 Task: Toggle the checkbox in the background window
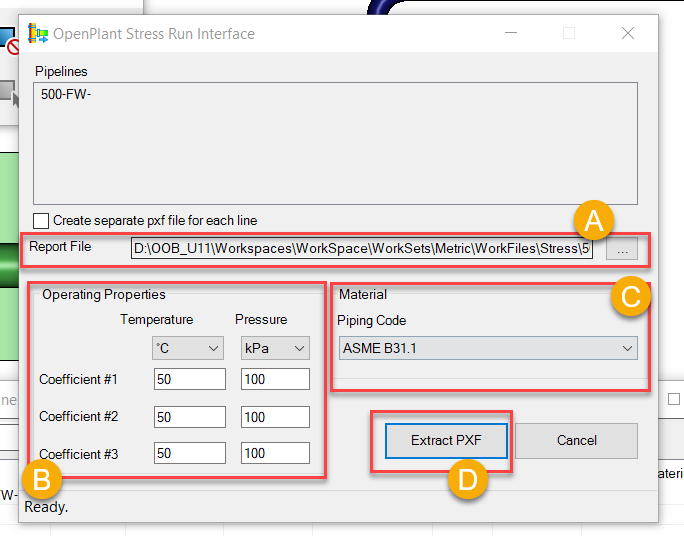(674, 399)
